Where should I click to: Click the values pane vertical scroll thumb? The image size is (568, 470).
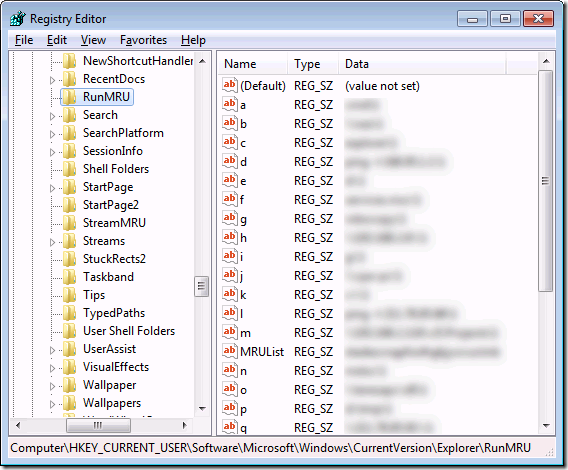pos(545,180)
